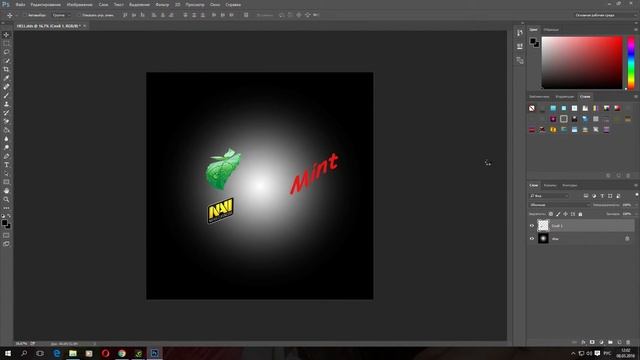Image resolution: width=640 pixels, height=360 pixels.
Task: Open the layer filter Вид dropdown
Action: [x=549, y=196]
